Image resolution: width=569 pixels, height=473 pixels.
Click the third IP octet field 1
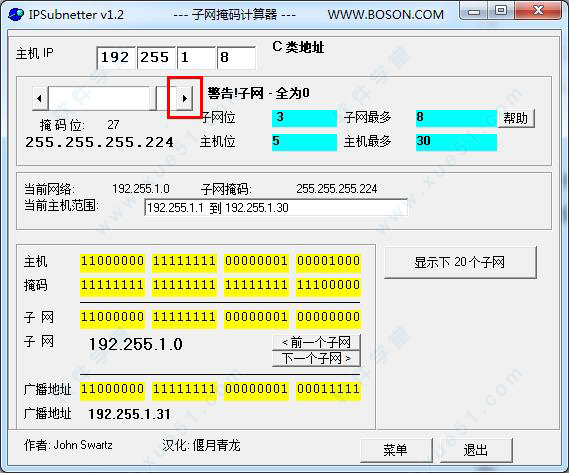tap(196, 58)
